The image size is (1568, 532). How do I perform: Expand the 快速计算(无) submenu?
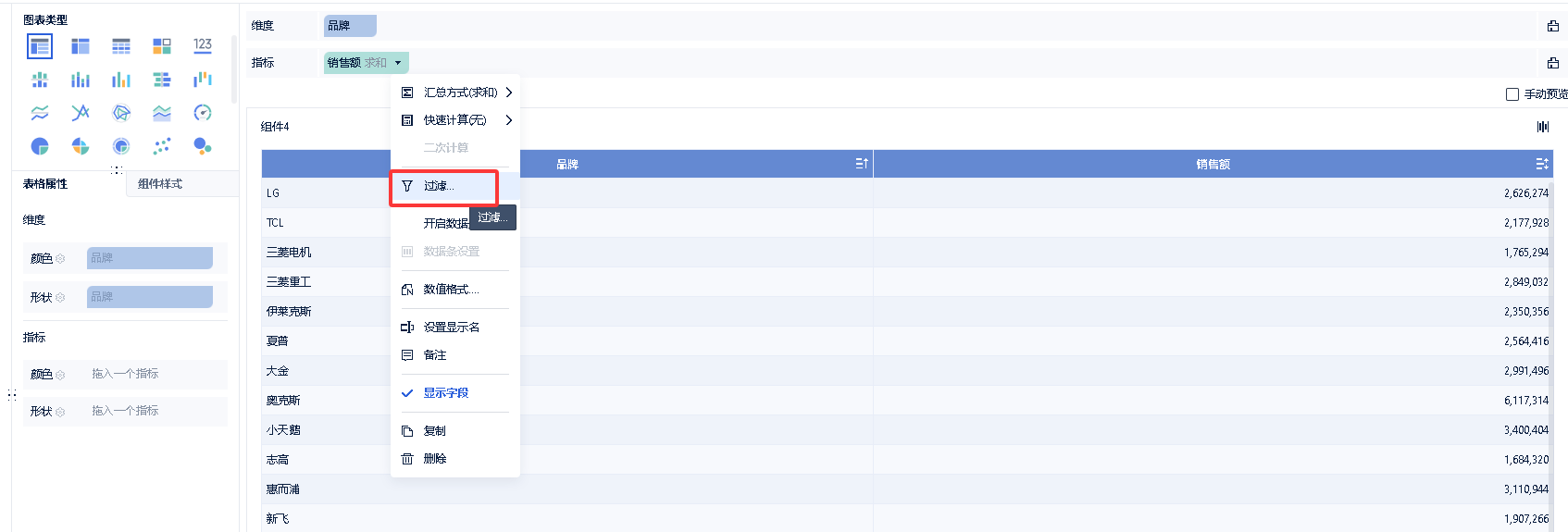454,120
